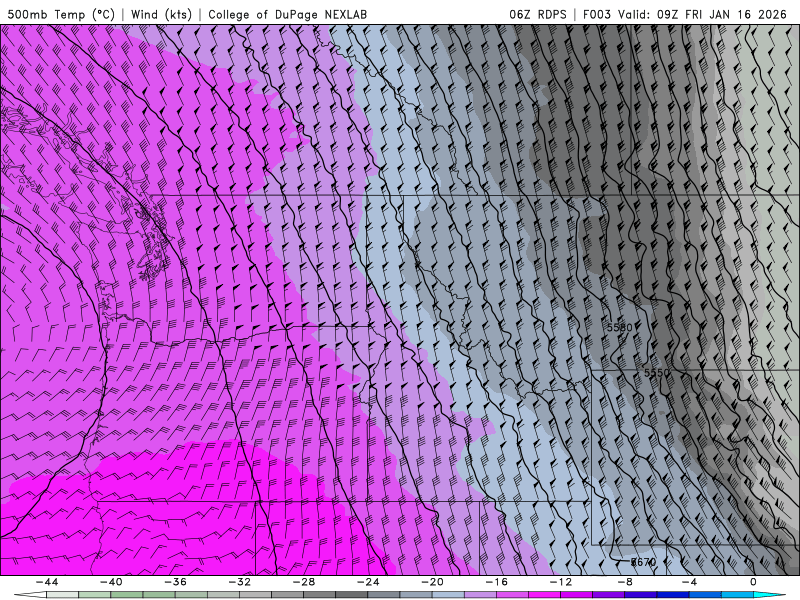Viewport: 800px width, 600px height.
Task: Click the -44 colorbar label
Action: point(46,582)
